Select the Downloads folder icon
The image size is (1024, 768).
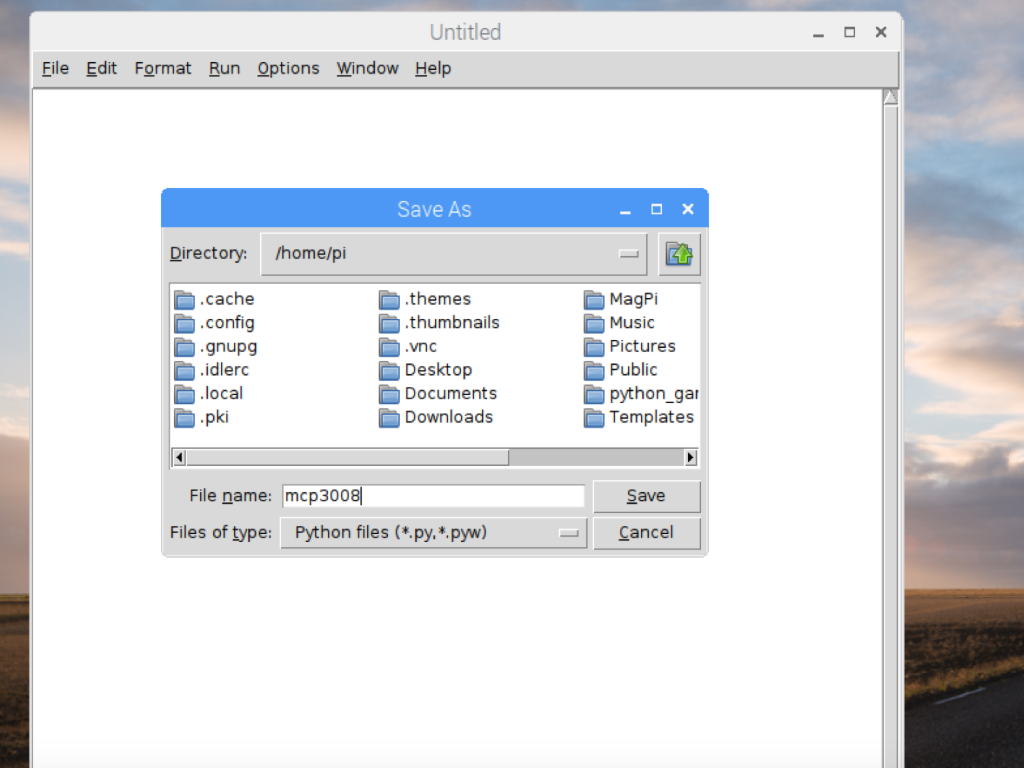point(389,417)
